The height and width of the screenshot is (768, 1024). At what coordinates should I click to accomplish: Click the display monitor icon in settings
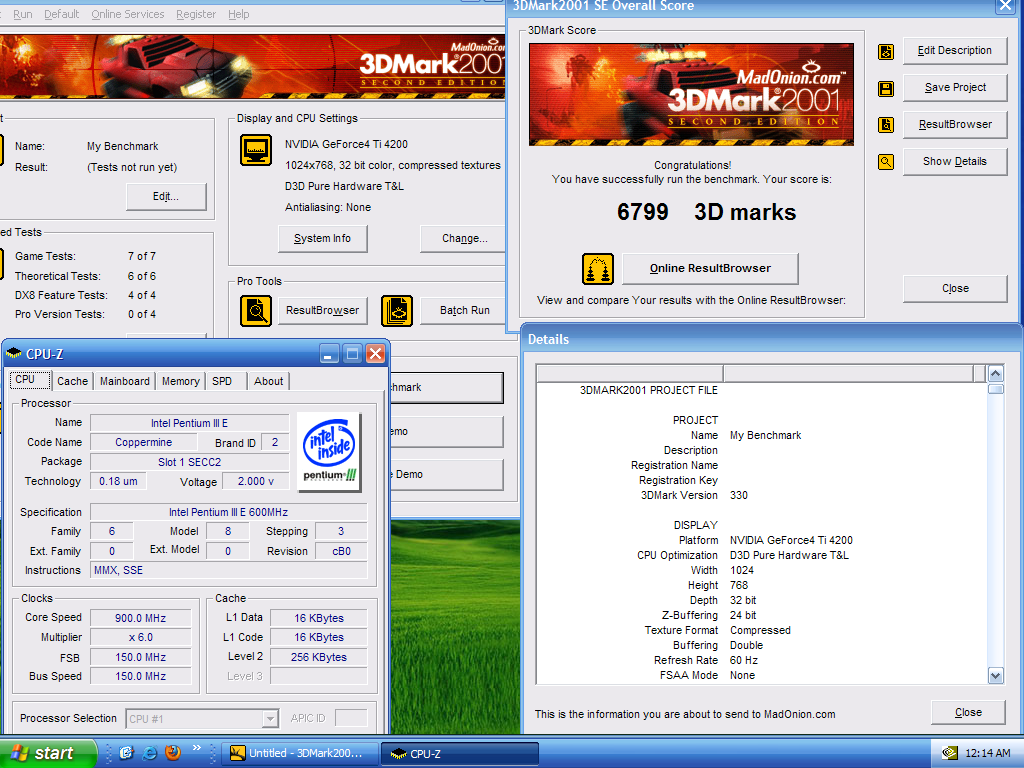point(256,150)
